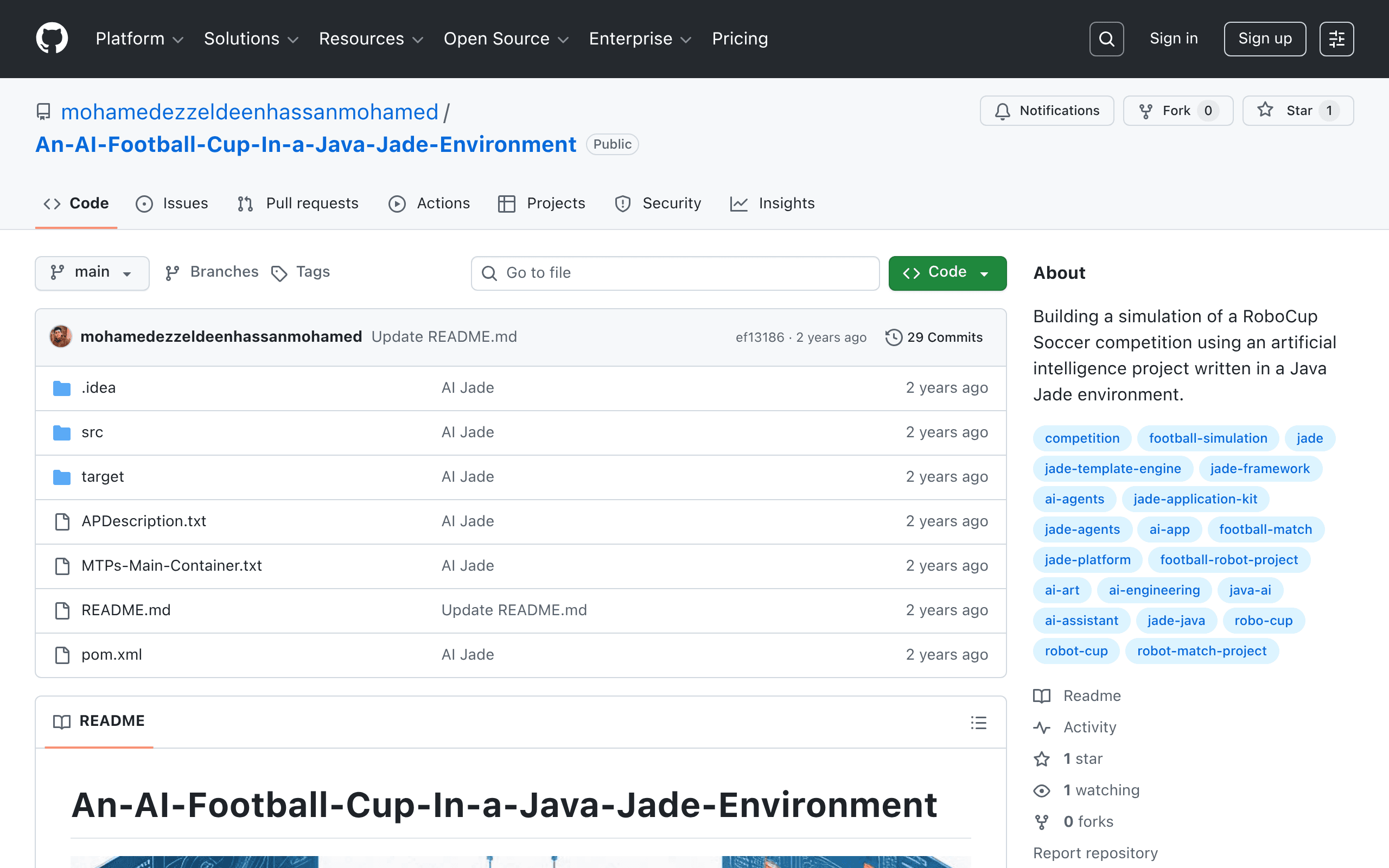Click the src folder icon
Screen dimensions: 1389x868
[x=61, y=432]
